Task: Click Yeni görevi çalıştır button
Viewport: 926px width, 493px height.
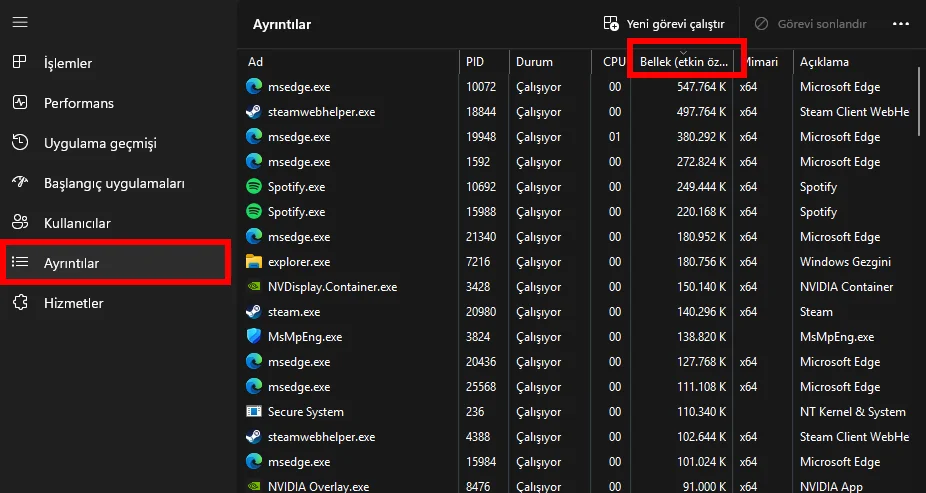Action: pos(664,24)
